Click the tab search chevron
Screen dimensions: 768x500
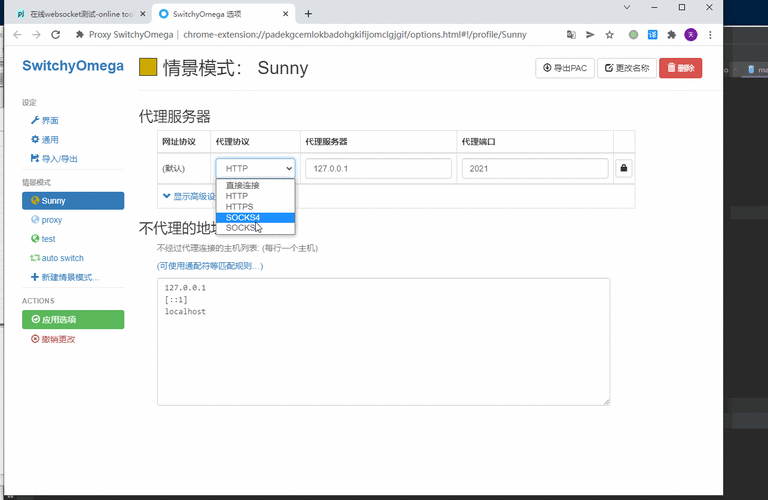tap(627, 7)
